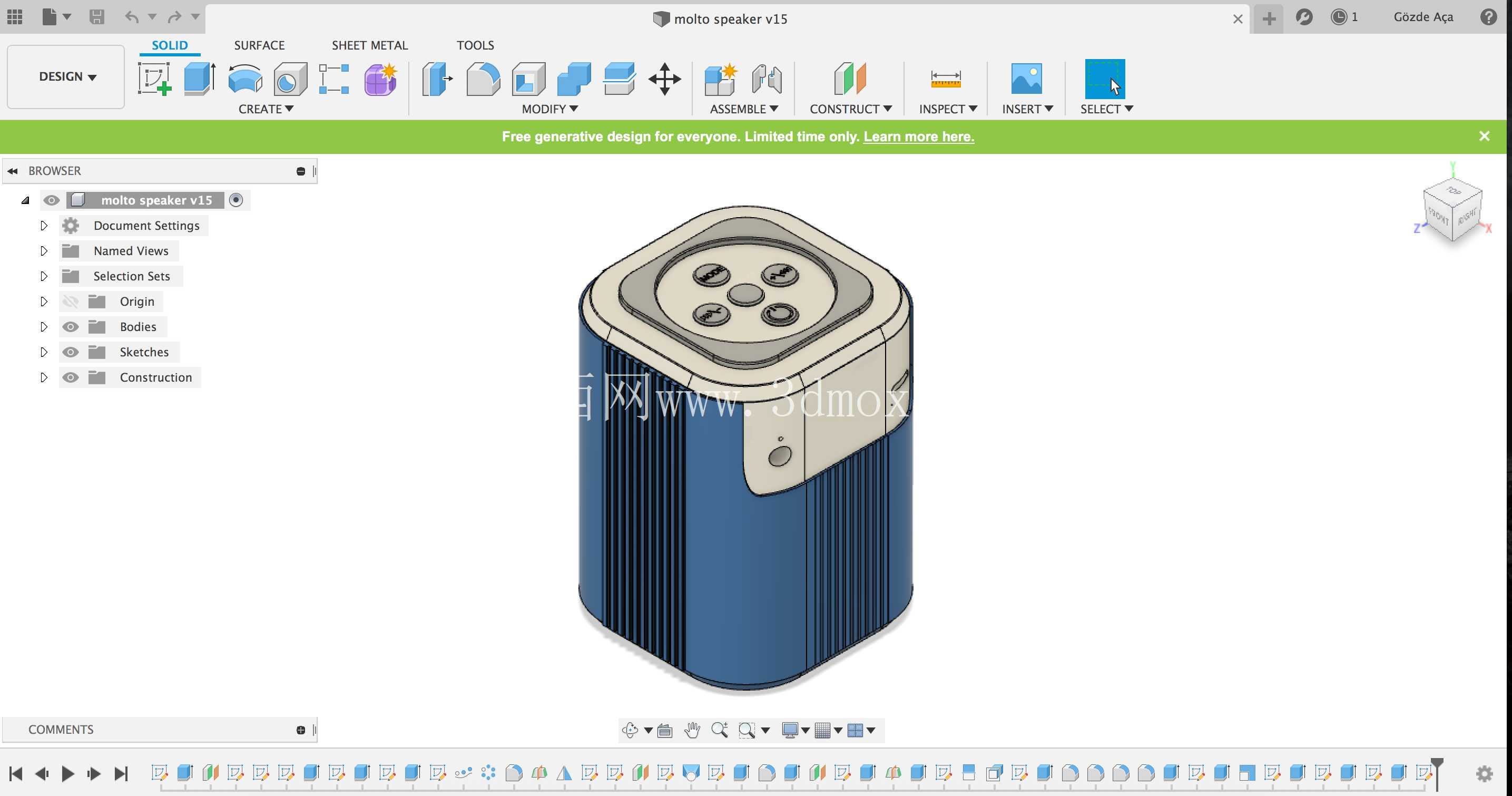Screen dimensions: 1512x796
Task: Follow the Learn more here link
Action: coord(919,137)
